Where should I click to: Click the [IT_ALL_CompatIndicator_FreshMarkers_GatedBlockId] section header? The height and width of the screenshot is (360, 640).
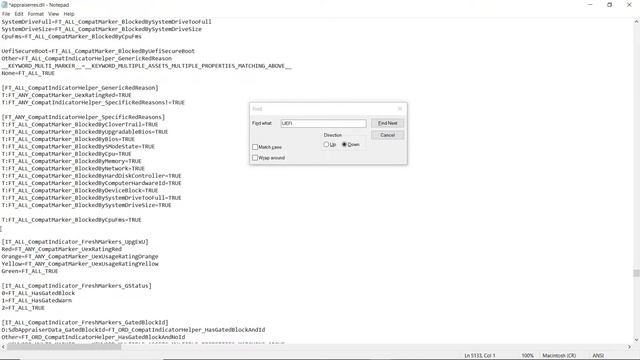[84, 323]
